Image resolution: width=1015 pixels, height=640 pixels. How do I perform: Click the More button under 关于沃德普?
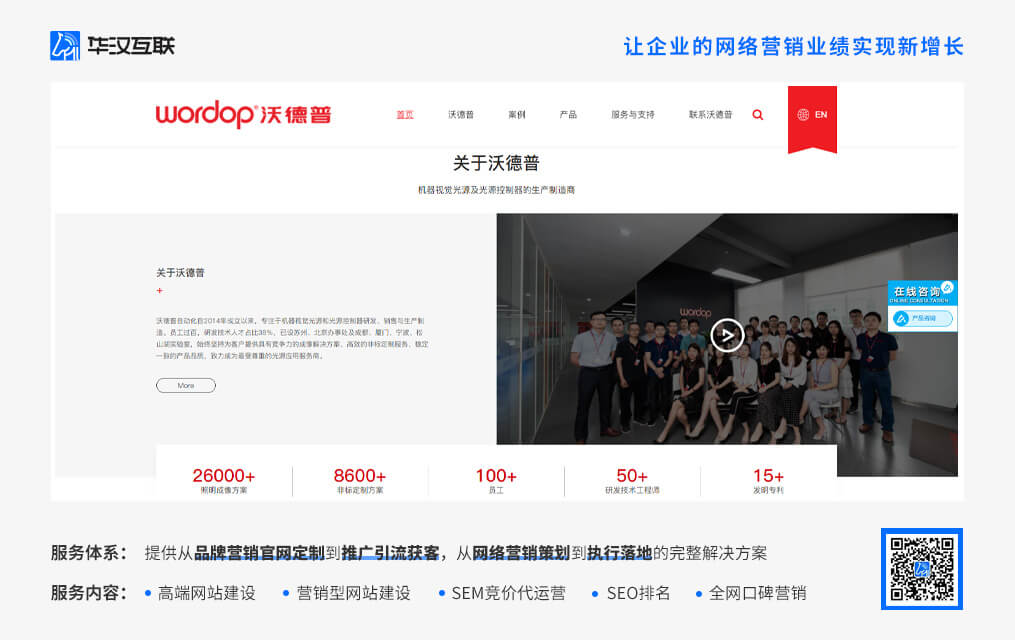(x=186, y=386)
